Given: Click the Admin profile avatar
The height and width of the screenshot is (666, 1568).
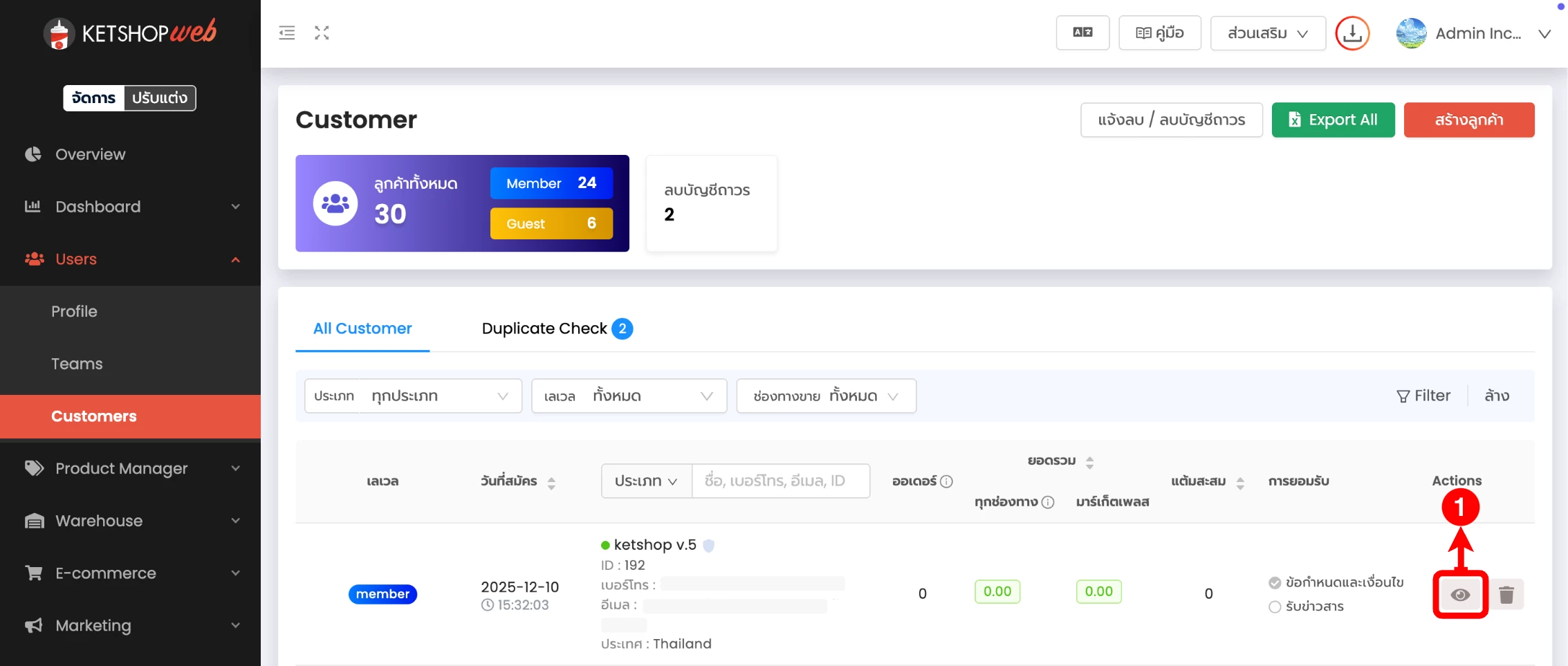Looking at the screenshot, I should pos(1411,33).
